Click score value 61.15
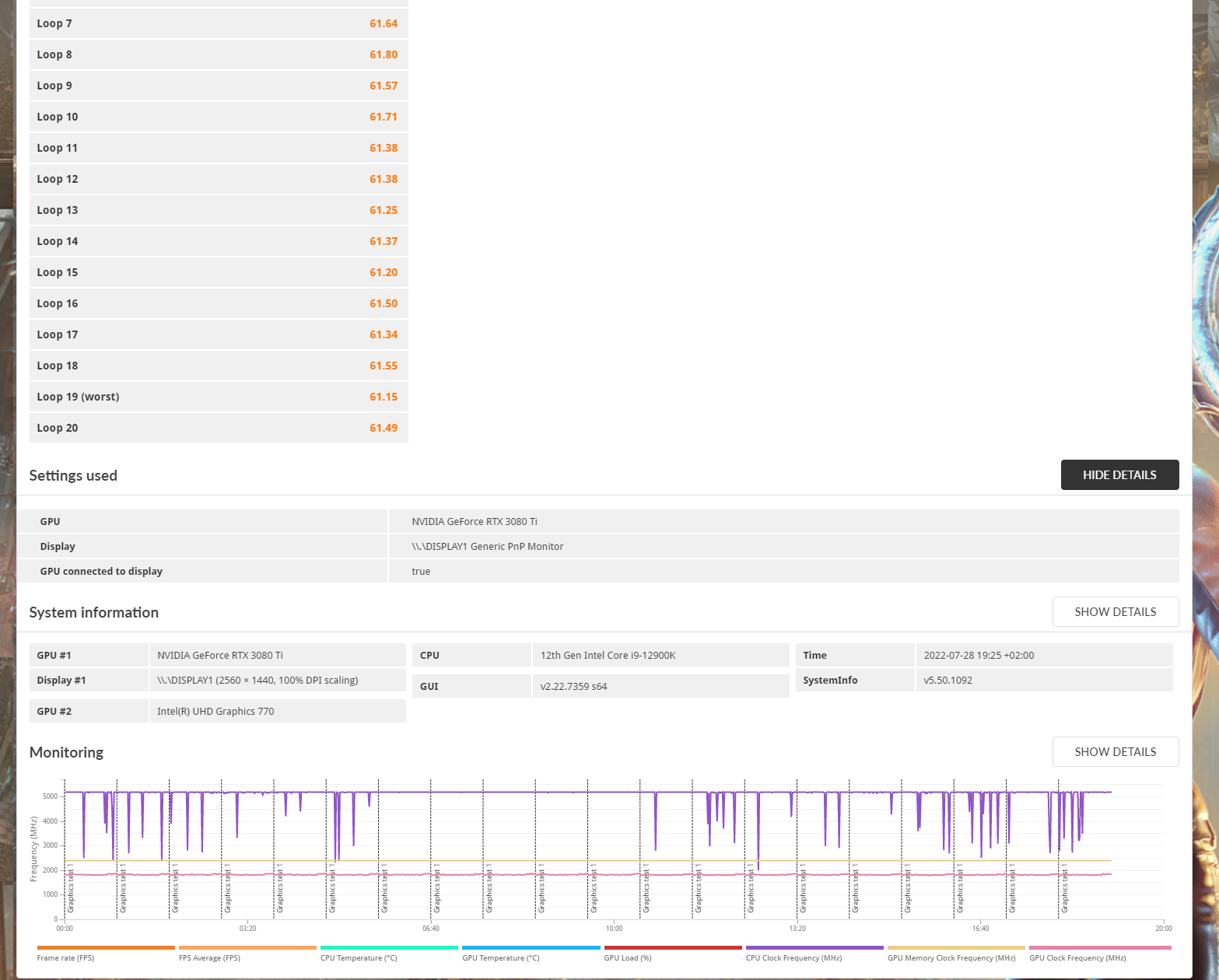The width and height of the screenshot is (1219, 980). [384, 397]
